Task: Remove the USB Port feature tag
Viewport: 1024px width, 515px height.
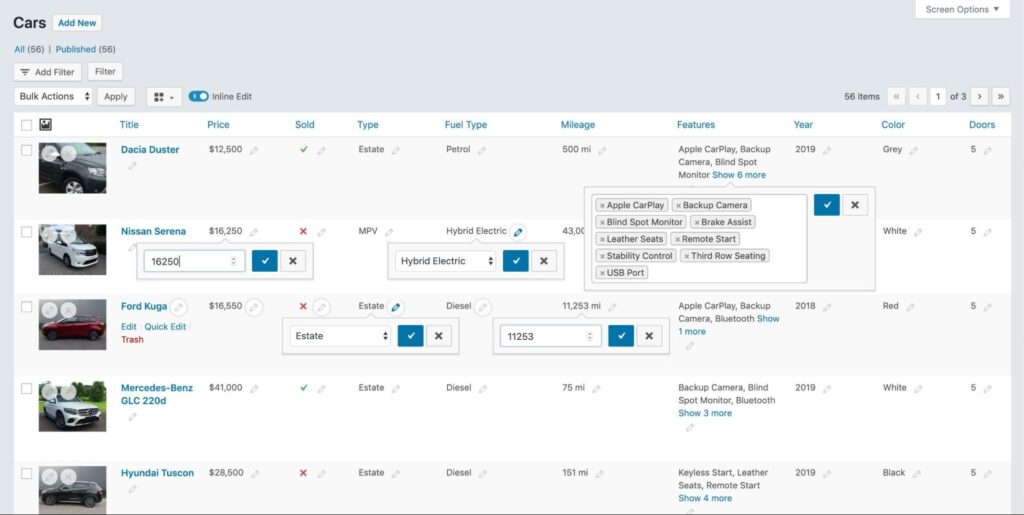Action: (602, 273)
